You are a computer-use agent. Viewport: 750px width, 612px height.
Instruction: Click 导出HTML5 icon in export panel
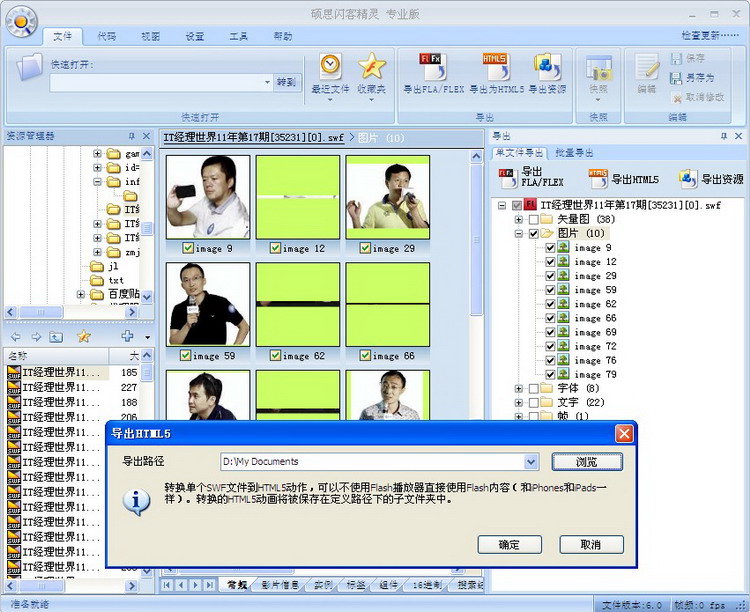click(x=599, y=179)
